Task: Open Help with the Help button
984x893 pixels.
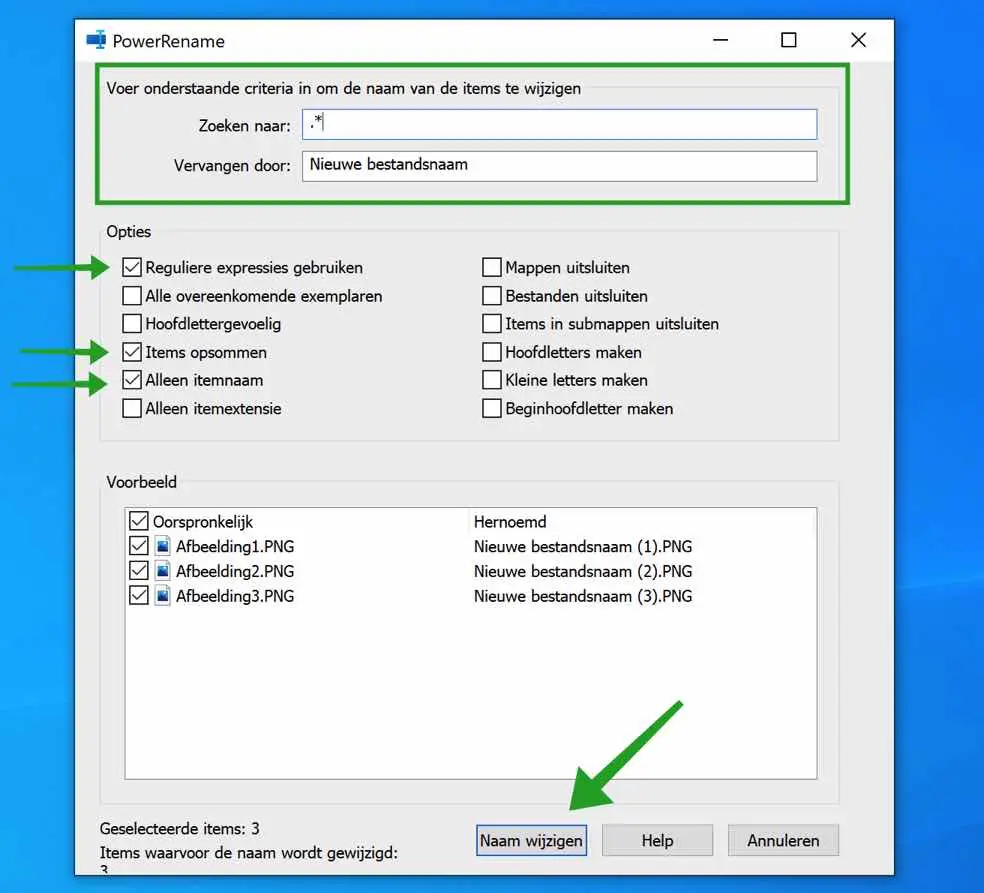Action: (x=657, y=840)
